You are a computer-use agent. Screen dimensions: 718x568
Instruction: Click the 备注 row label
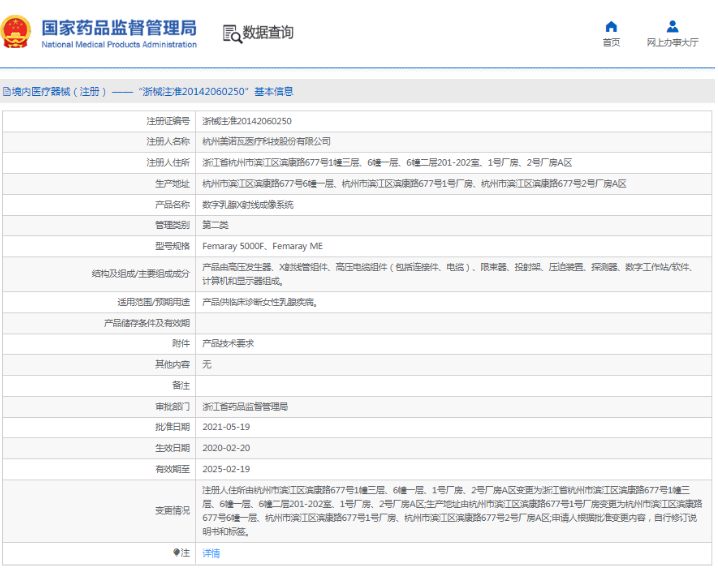pyautogui.click(x=181, y=385)
